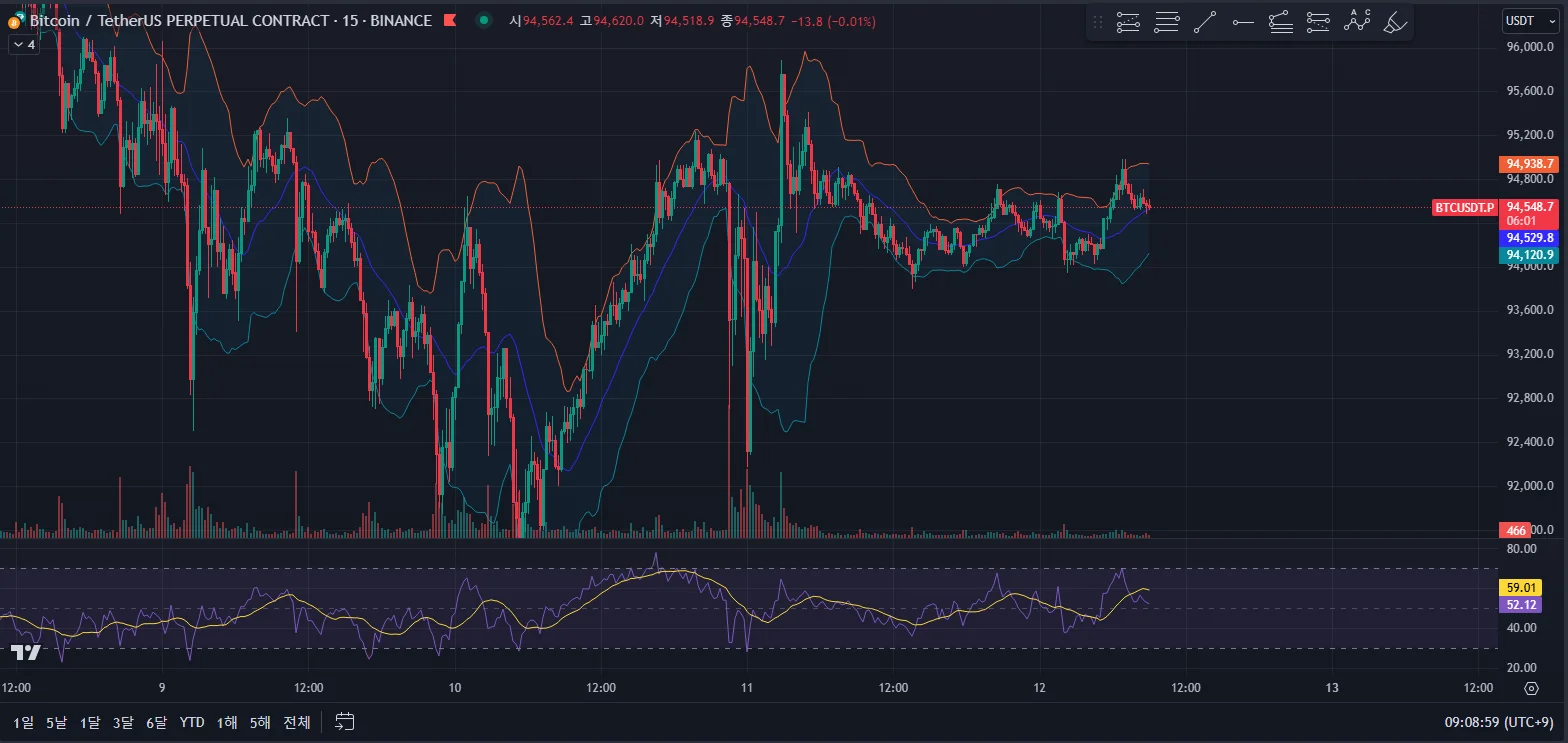Click purple RSI value label 52.12

pos(1520,604)
